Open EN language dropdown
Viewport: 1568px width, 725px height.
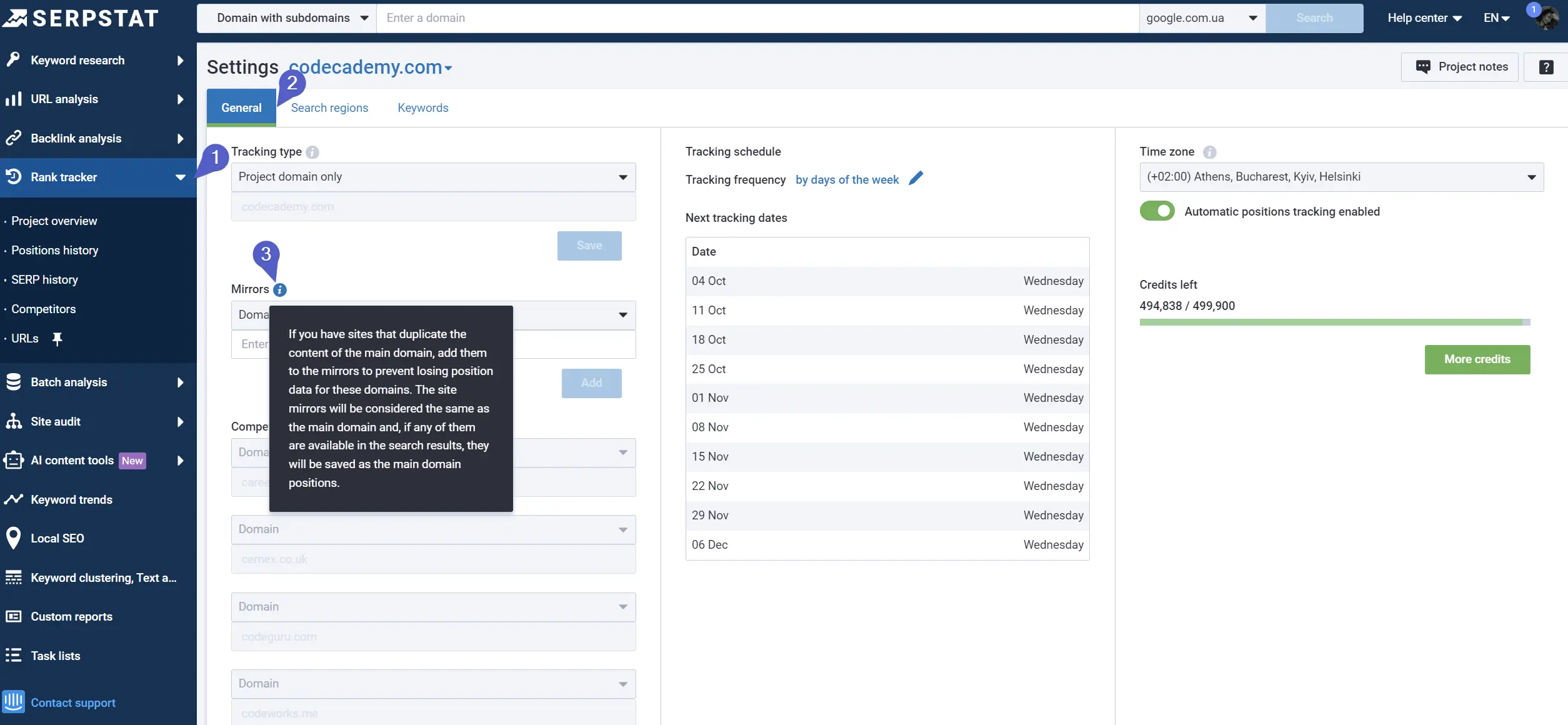(x=1496, y=18)
